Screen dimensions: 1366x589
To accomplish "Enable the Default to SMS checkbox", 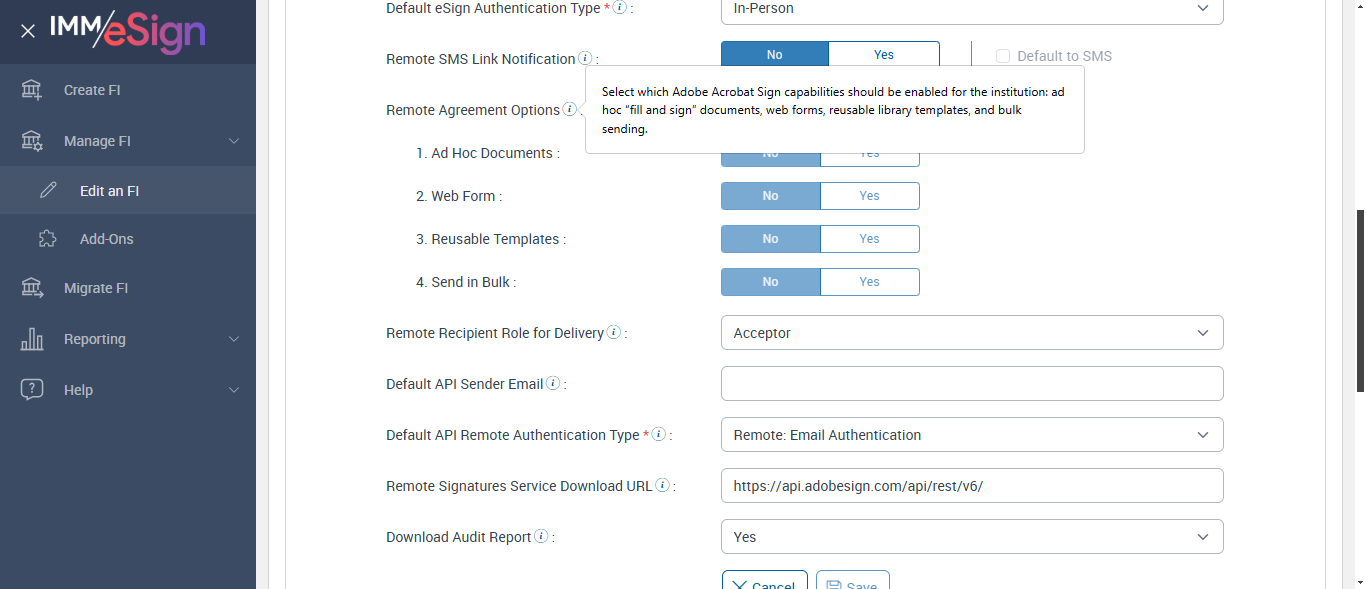I will click(1003, 56).
